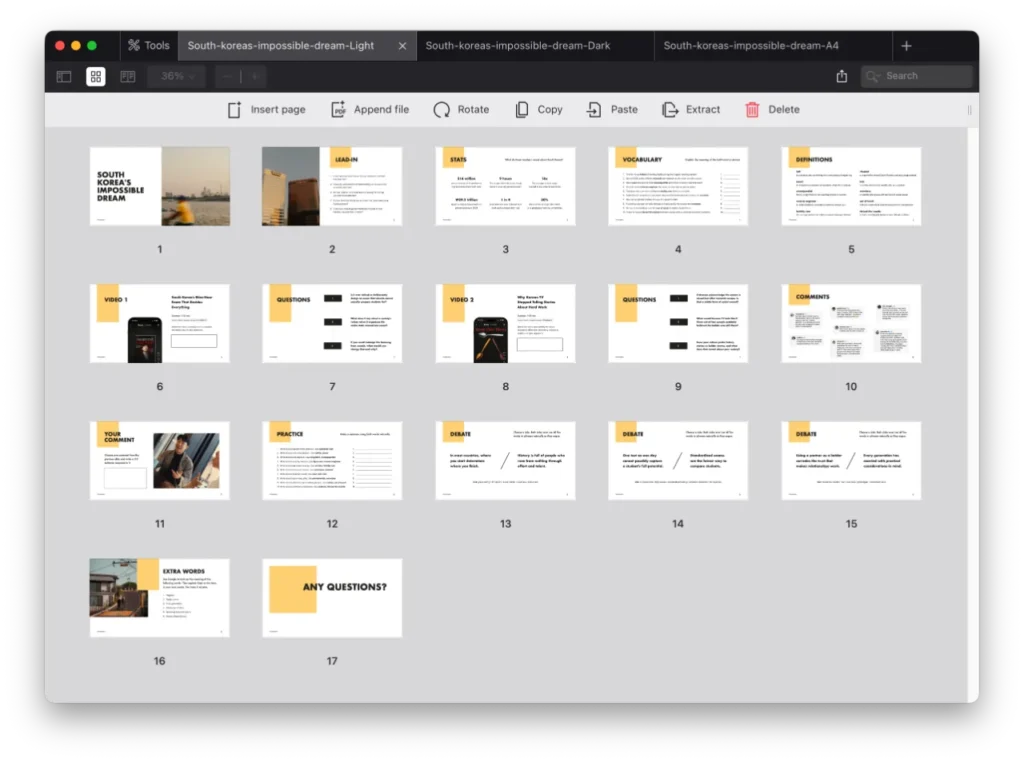The height and width of the screenshot is (762, 1024).
Task: Select the South-koreas-impossible-dream-Light tab
Action: click(x=281, y=46)
